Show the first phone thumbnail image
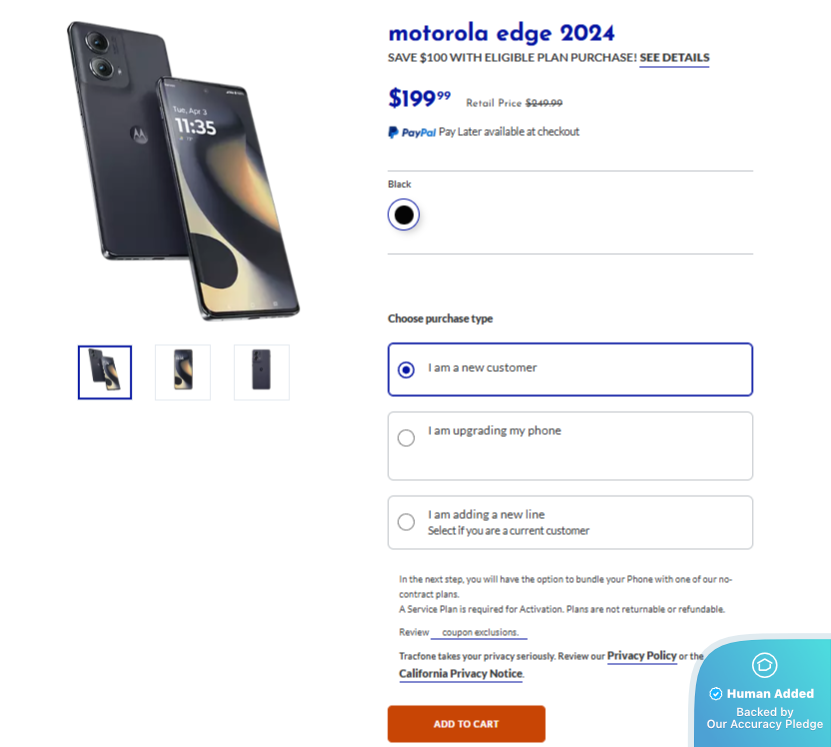Image resolution: width=831 pixels, height=747 pixels. pos(105,372)
